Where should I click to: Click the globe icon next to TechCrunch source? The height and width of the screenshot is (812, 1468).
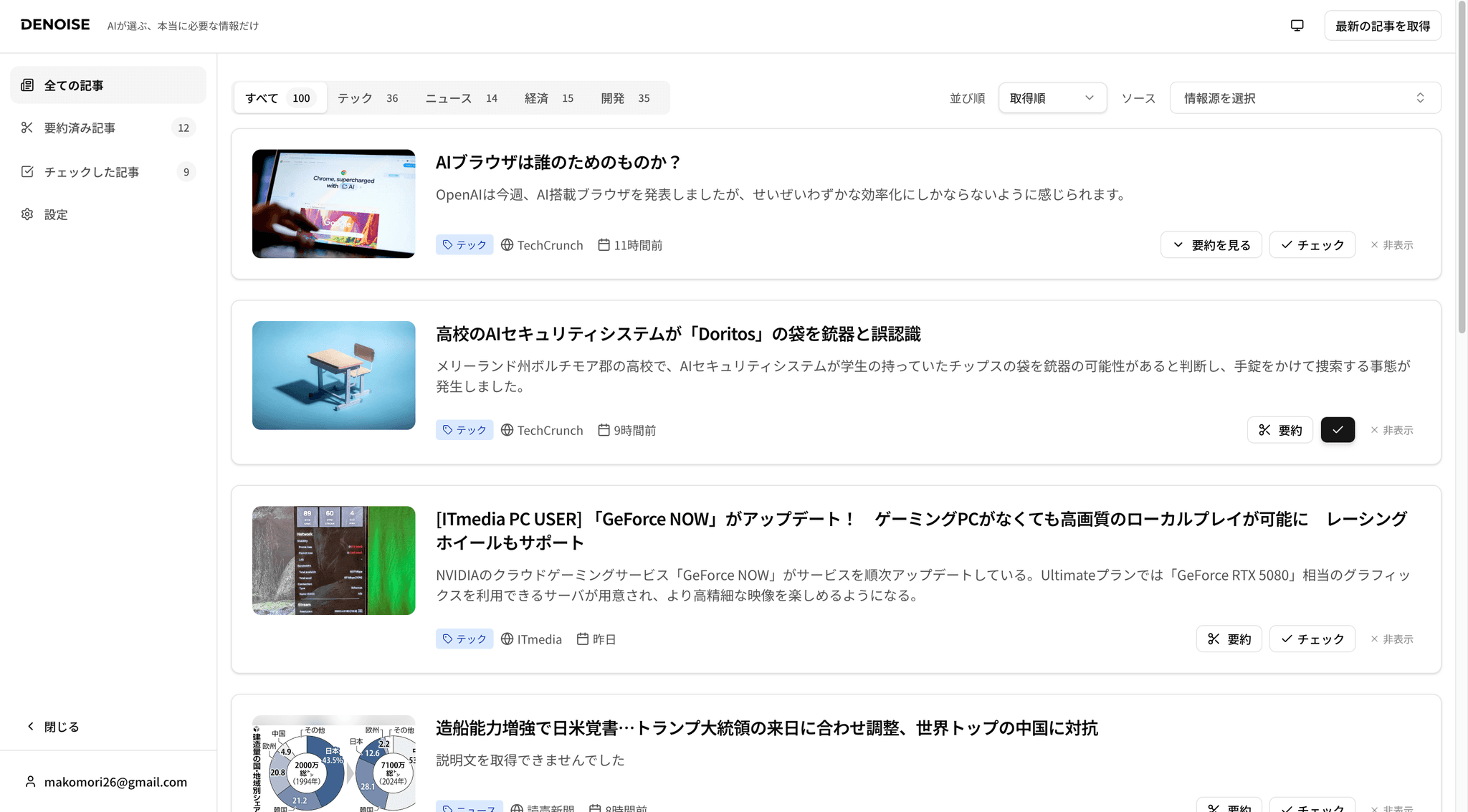507,244
